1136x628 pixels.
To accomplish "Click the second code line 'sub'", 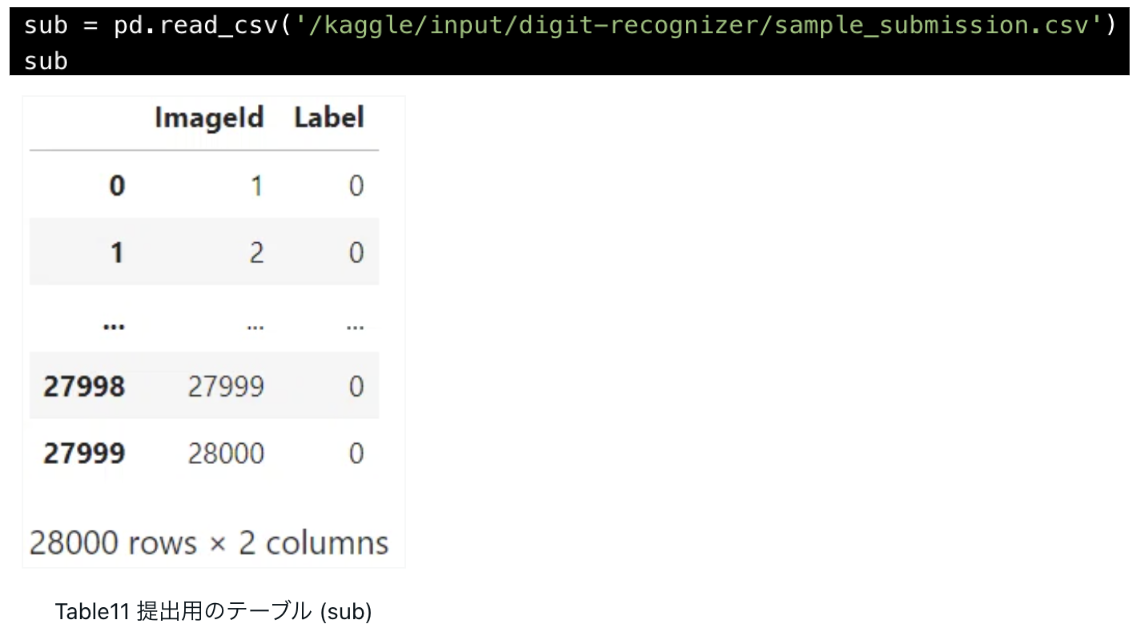I will (46, 61).
